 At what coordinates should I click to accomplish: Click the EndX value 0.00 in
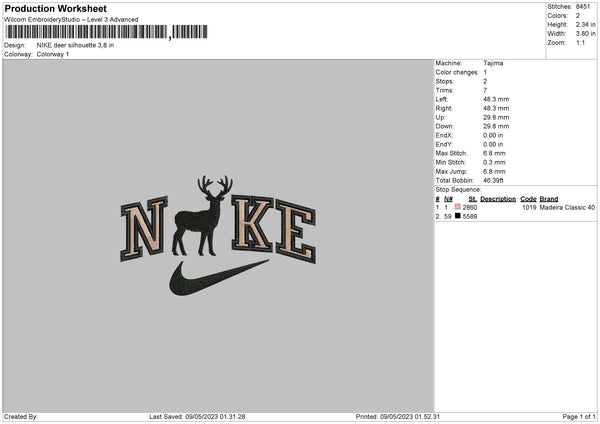point(493,135)
